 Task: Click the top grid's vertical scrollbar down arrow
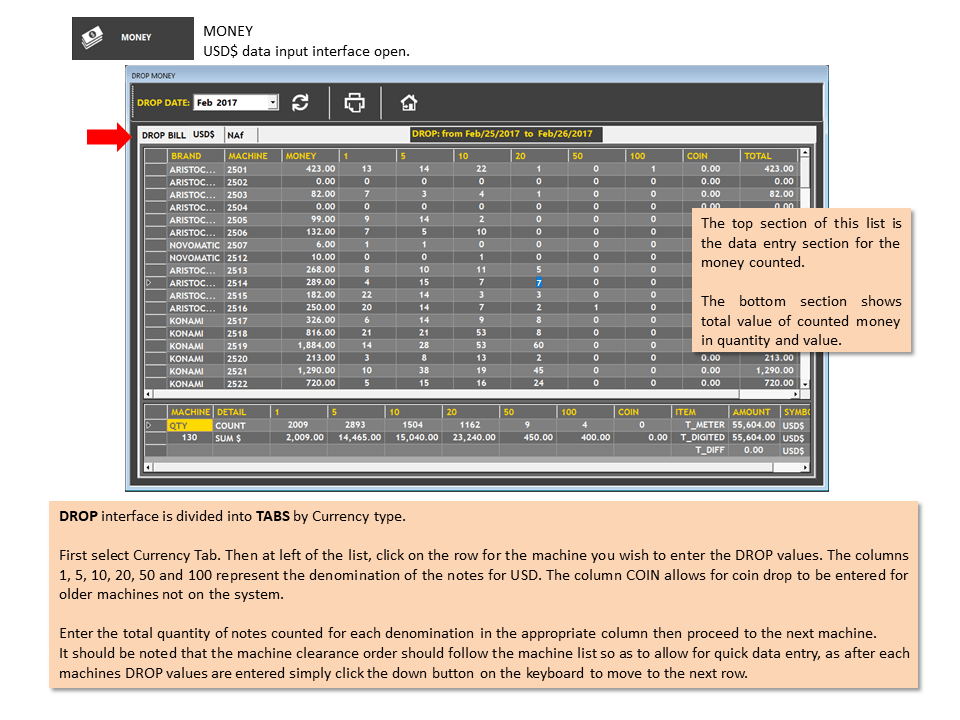[805, 384]
